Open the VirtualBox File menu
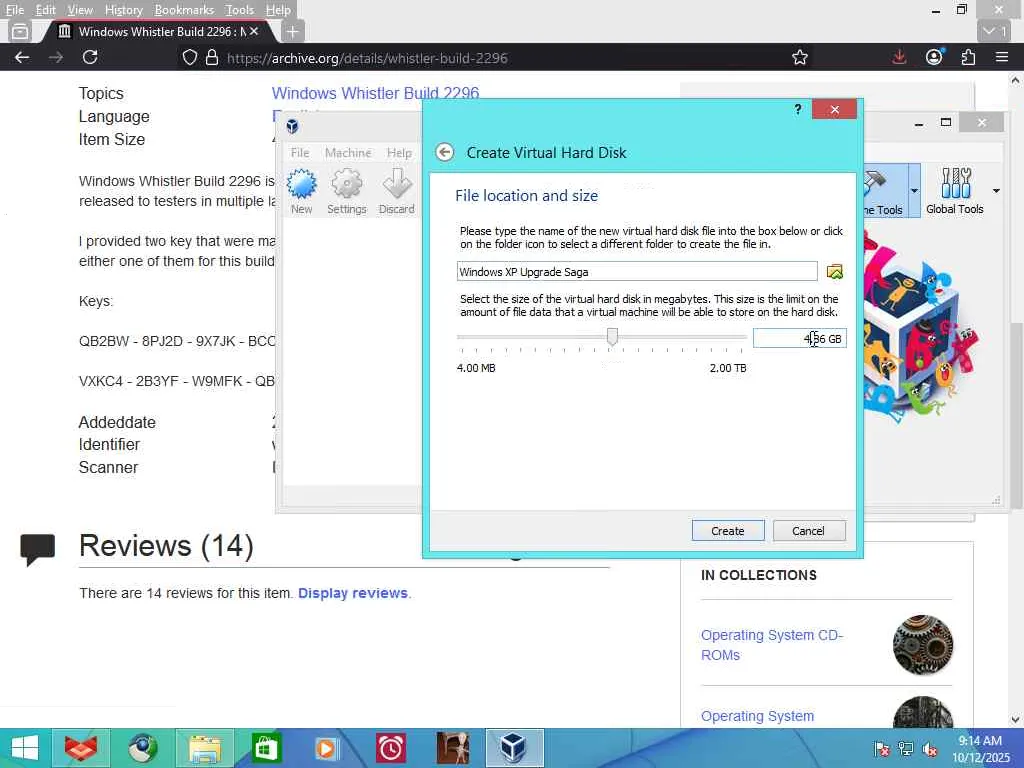Viewport: 1024px width, 768px height. click(x=300, y=153)
